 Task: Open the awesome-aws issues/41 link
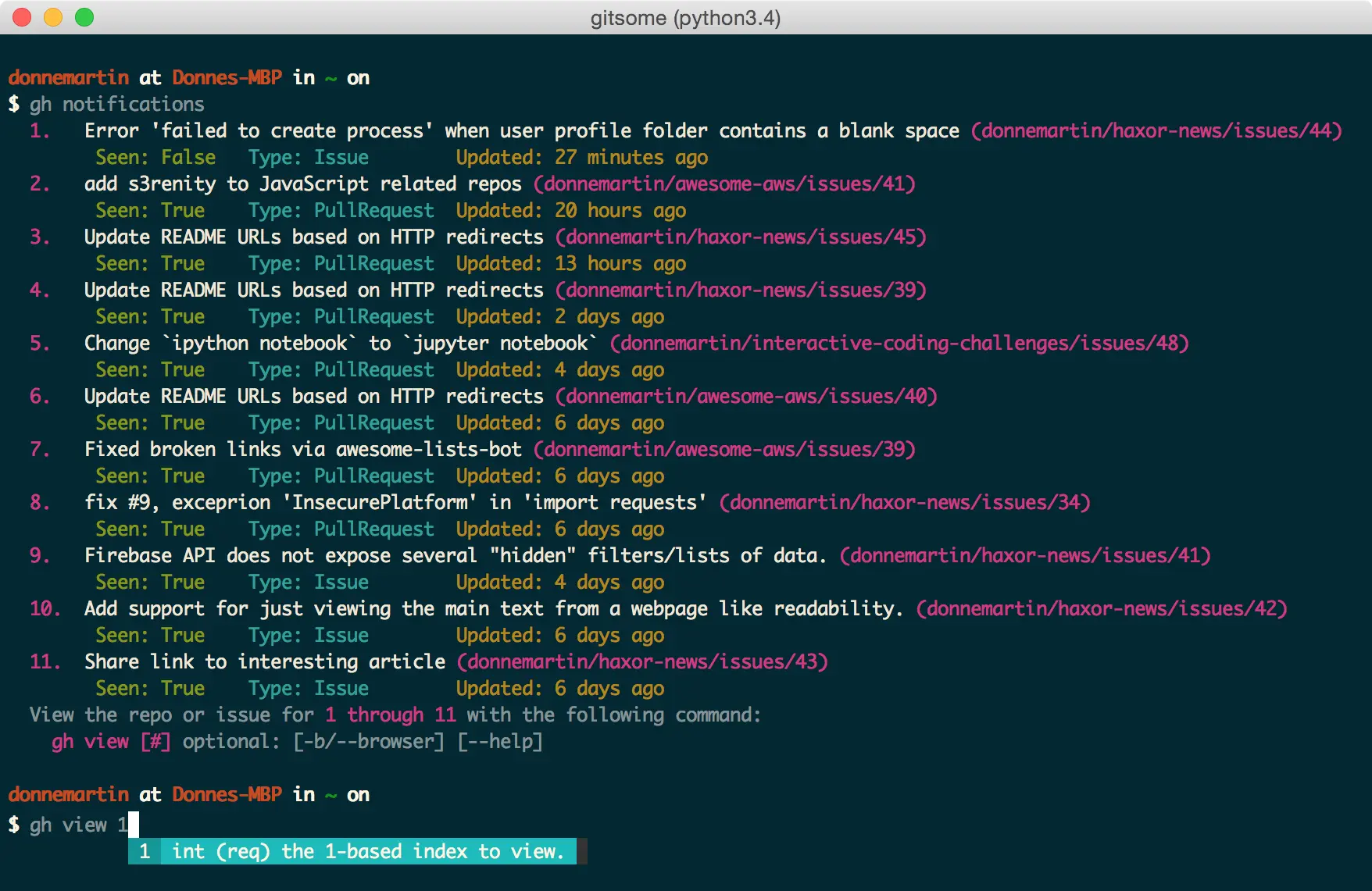pos(724,184)
